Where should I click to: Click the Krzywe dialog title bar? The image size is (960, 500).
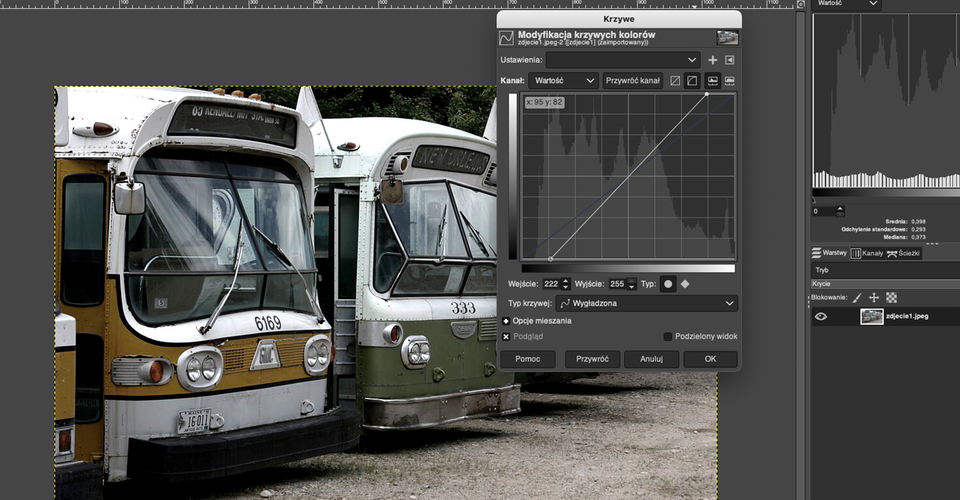click(x=619, y=19)
